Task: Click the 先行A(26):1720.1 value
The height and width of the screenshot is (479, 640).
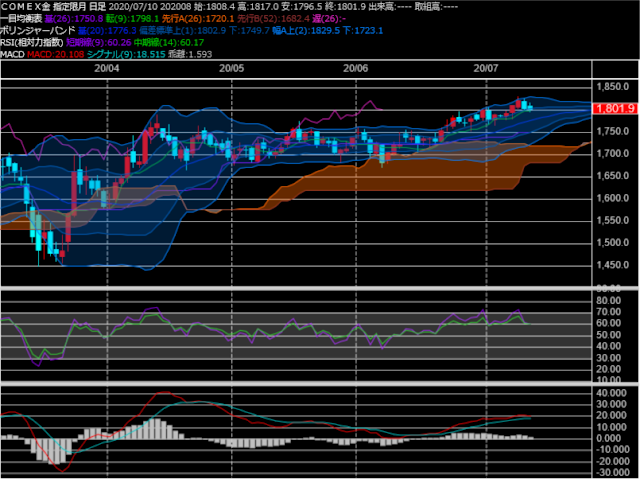Action: coord(198,18)
